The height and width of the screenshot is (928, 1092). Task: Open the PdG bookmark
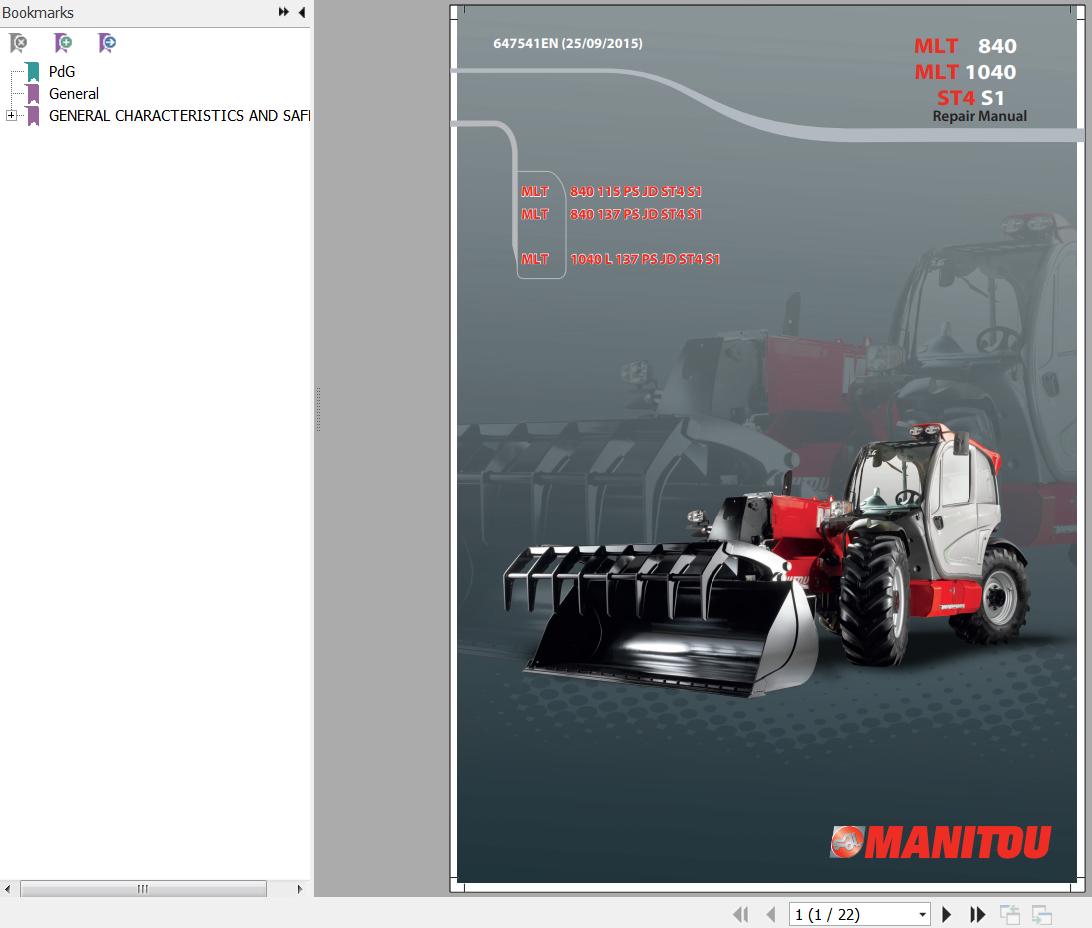point(61,72)
